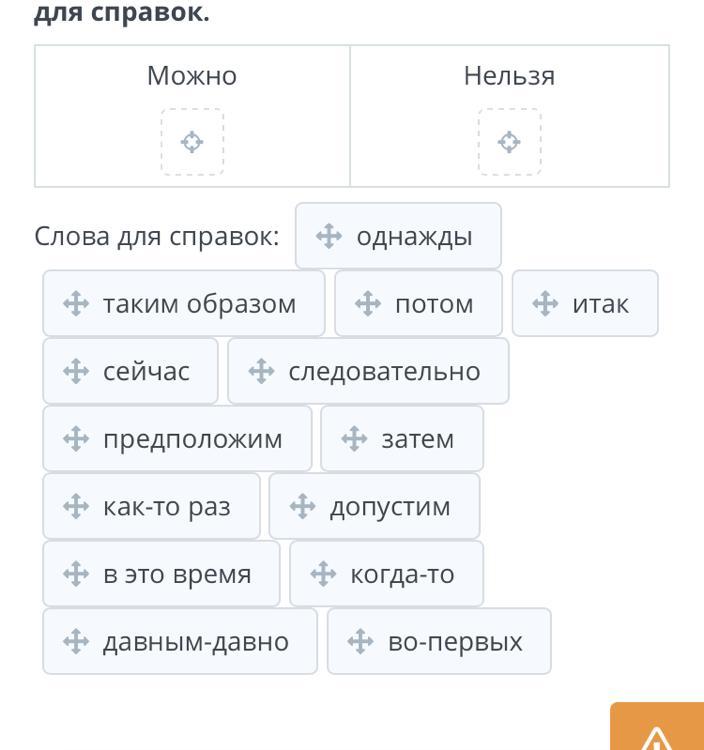Image resolution: width=704 pixels, height=750 pixels.
Task: Choose the 'во-первых' word chip
Action: tap(439, 641)
